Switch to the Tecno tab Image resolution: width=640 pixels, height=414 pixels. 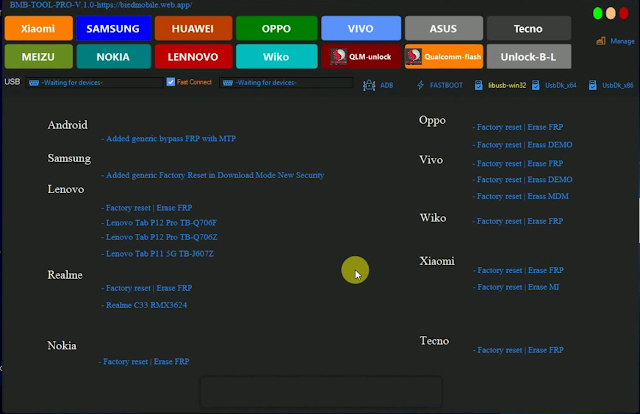[529, 28]
